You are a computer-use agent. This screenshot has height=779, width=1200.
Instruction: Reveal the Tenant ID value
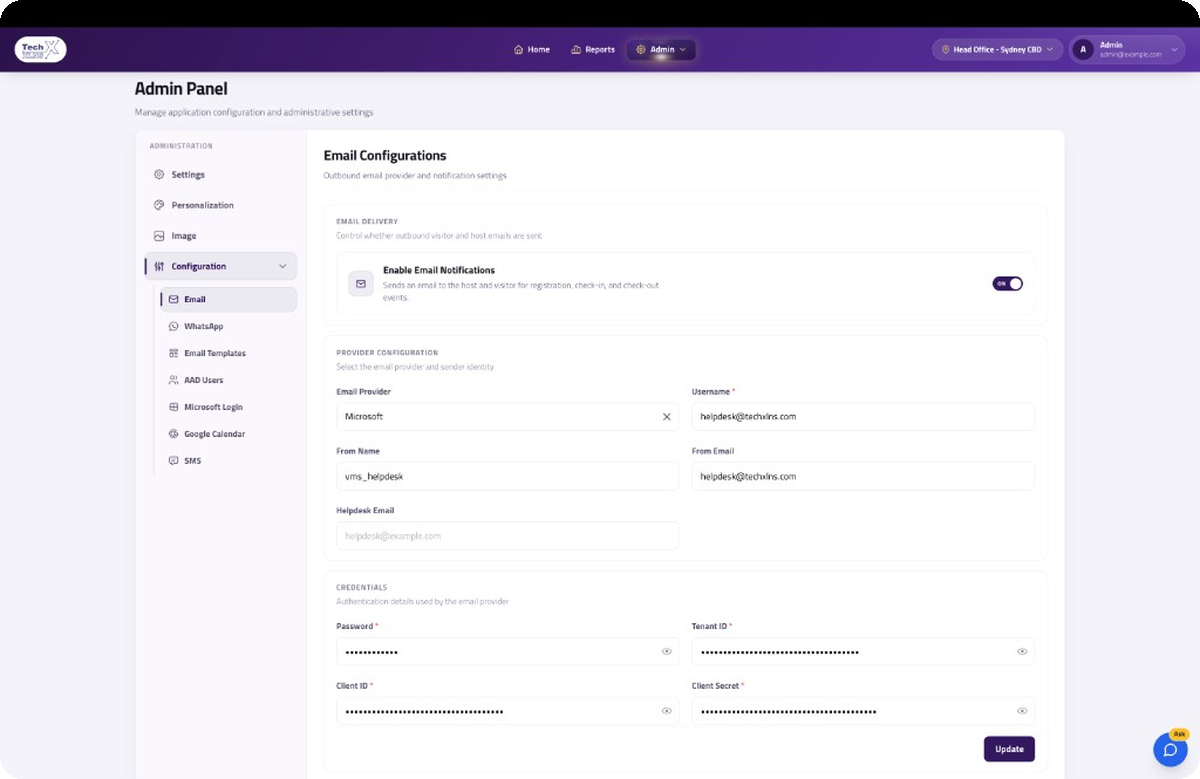pyautogui.click(x=1022, y=652)
